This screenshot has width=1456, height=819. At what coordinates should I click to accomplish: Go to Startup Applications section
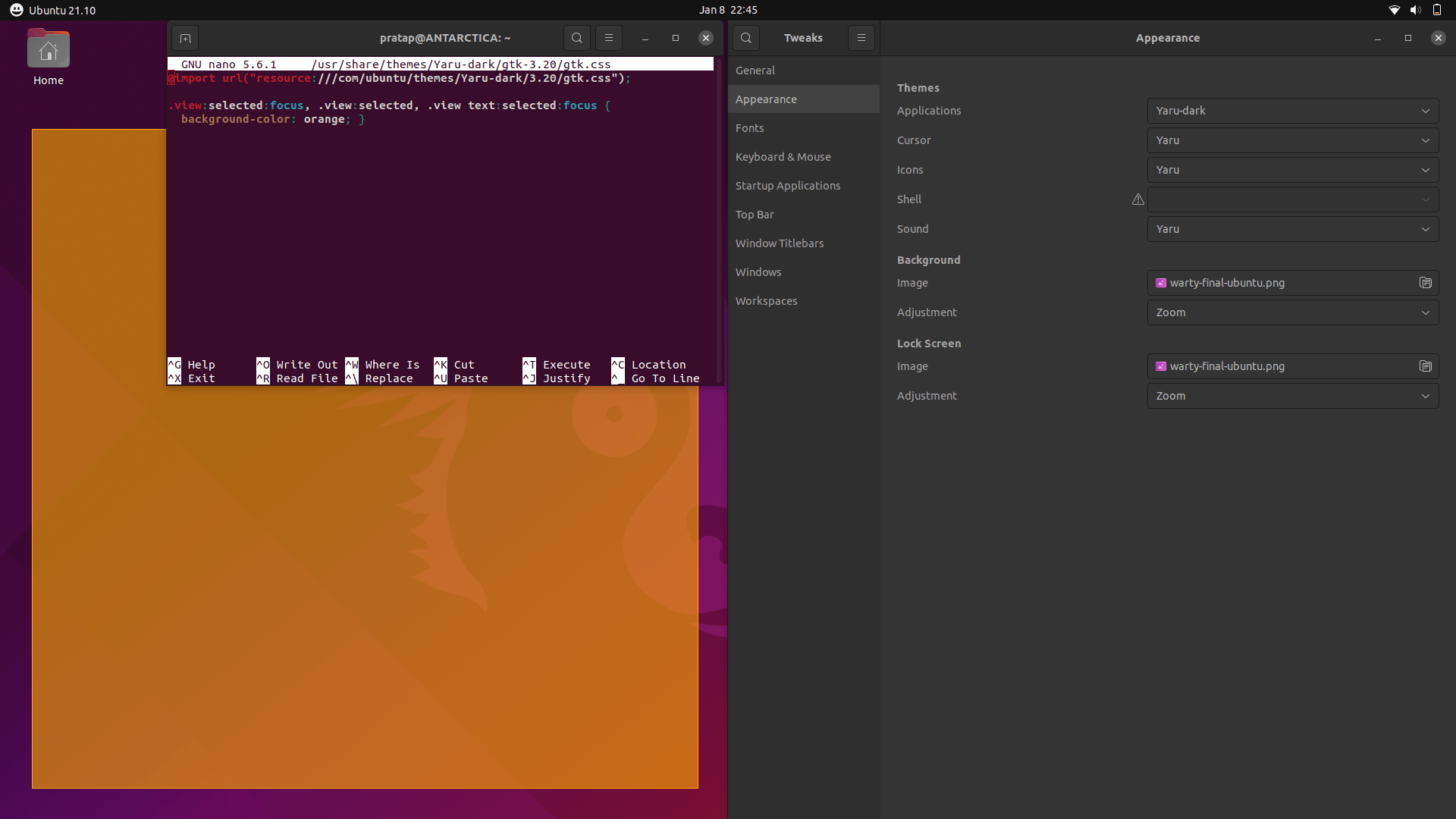click(x=787, y=186)
